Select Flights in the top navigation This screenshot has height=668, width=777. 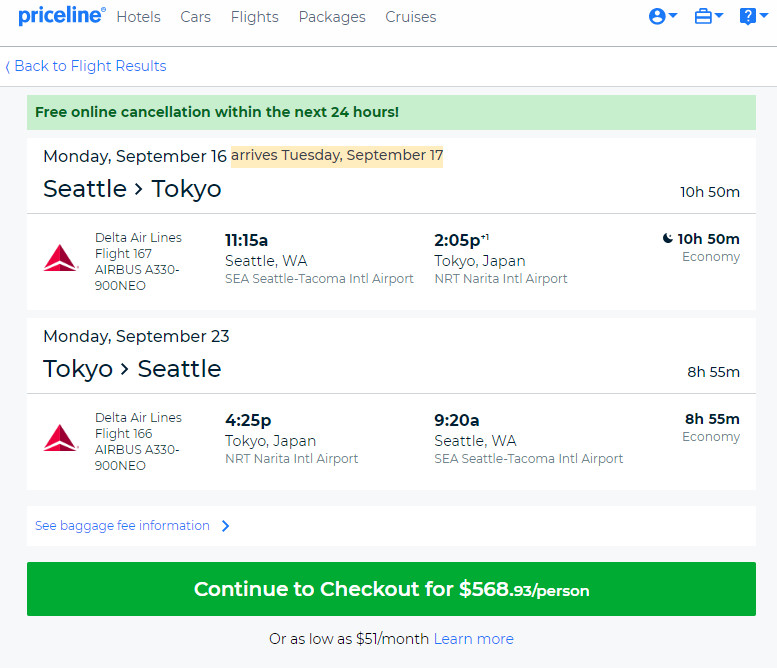tap(255, 17)
